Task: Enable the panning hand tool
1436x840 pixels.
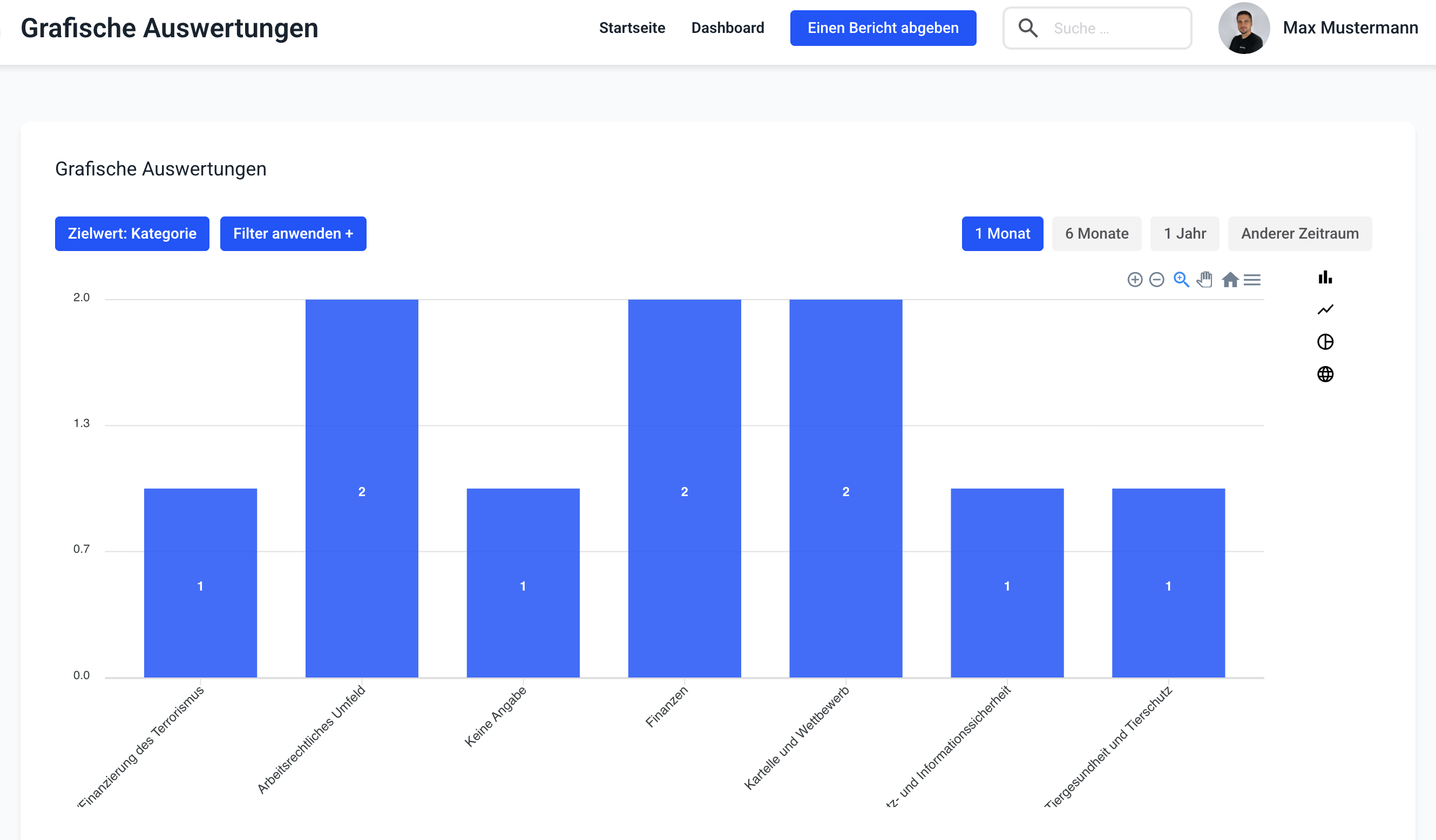Action: click(x=1204, y=280)
